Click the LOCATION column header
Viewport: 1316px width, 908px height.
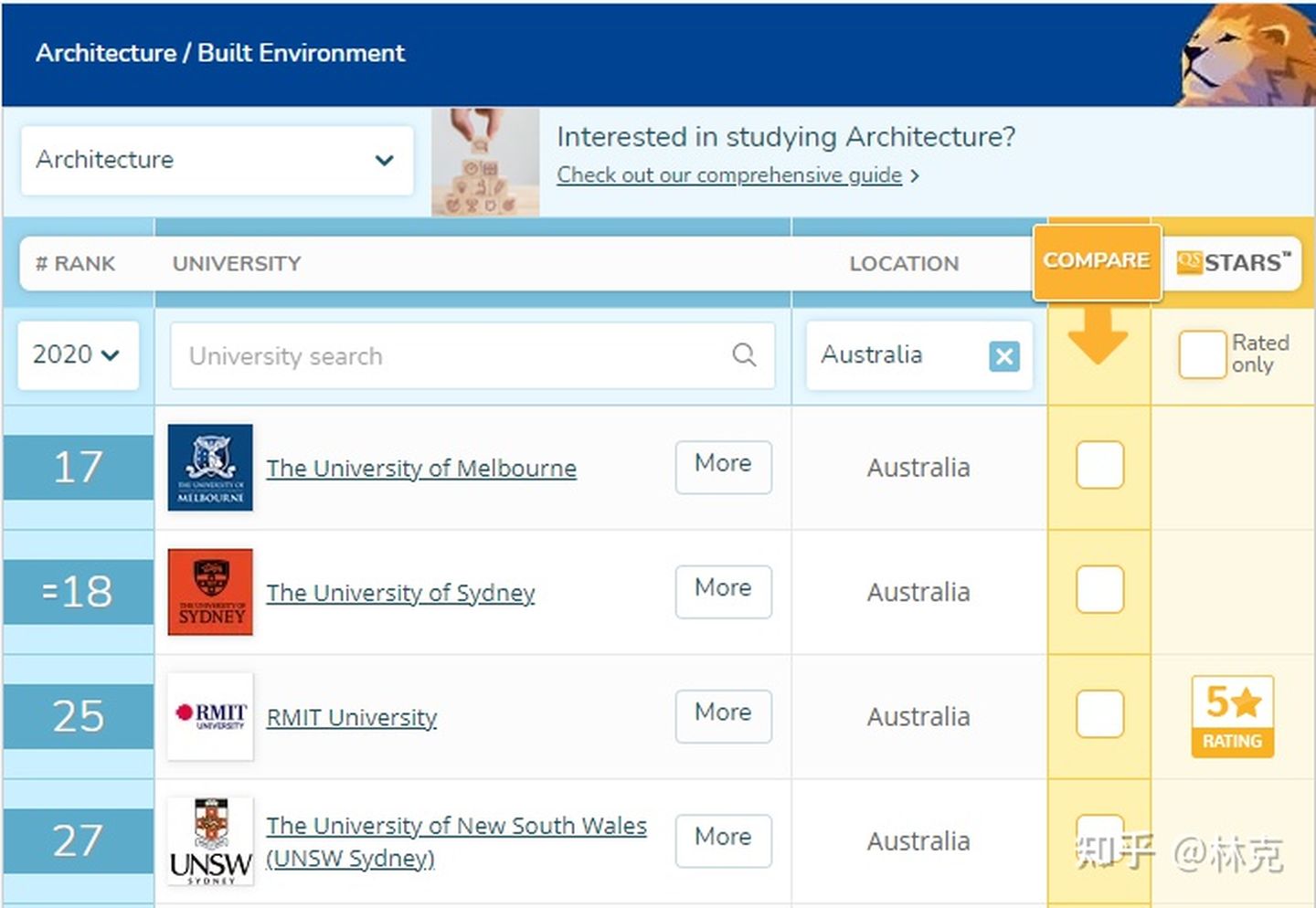(x=904, y=264)
